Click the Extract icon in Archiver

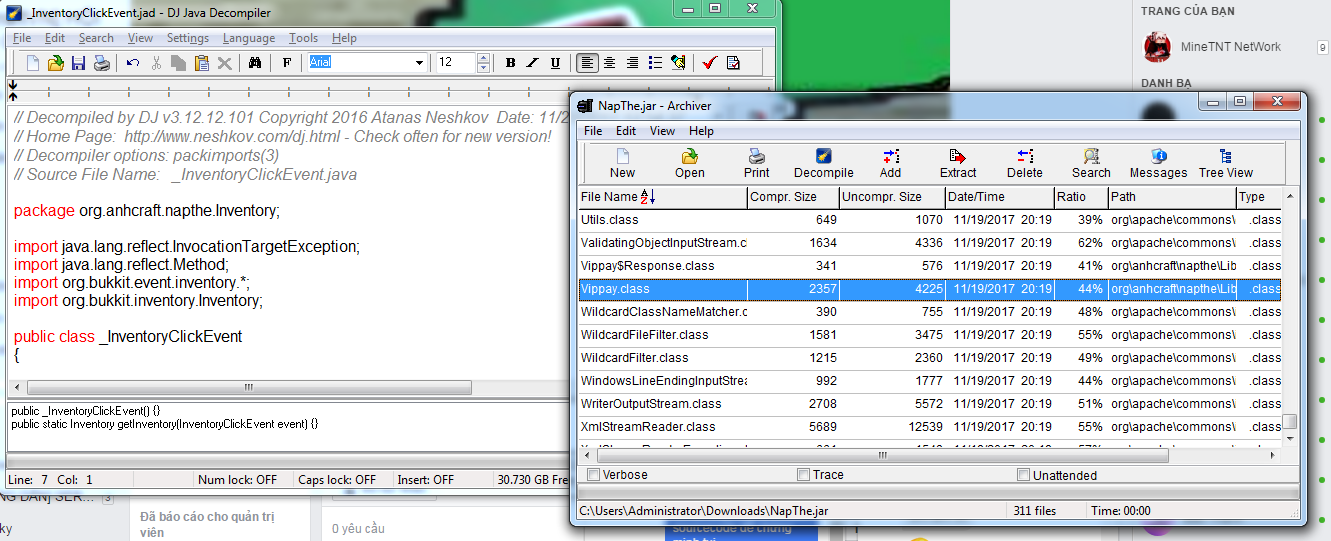point(957,163)
